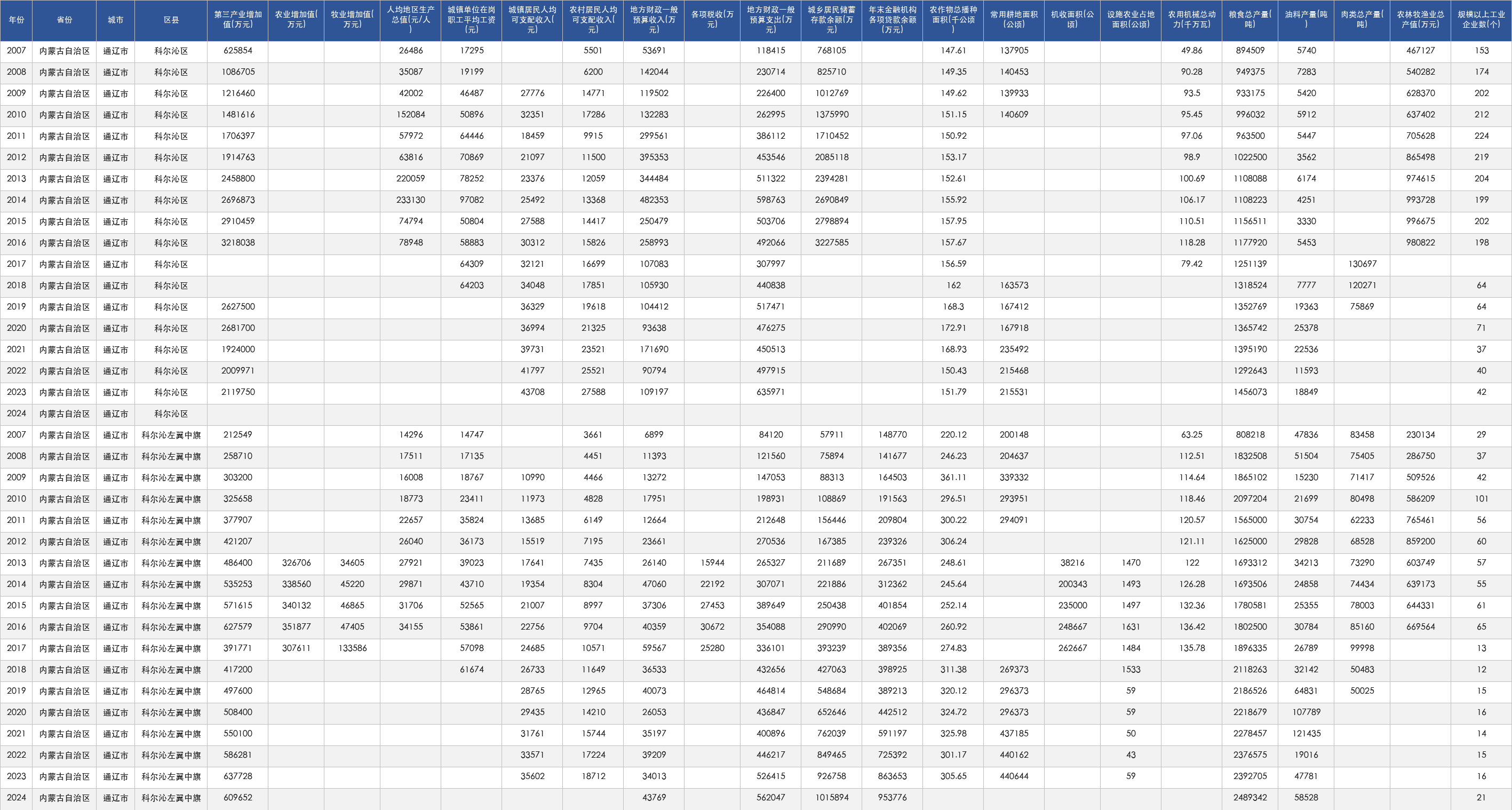Click the 城市 header cell

pos(116,20)
